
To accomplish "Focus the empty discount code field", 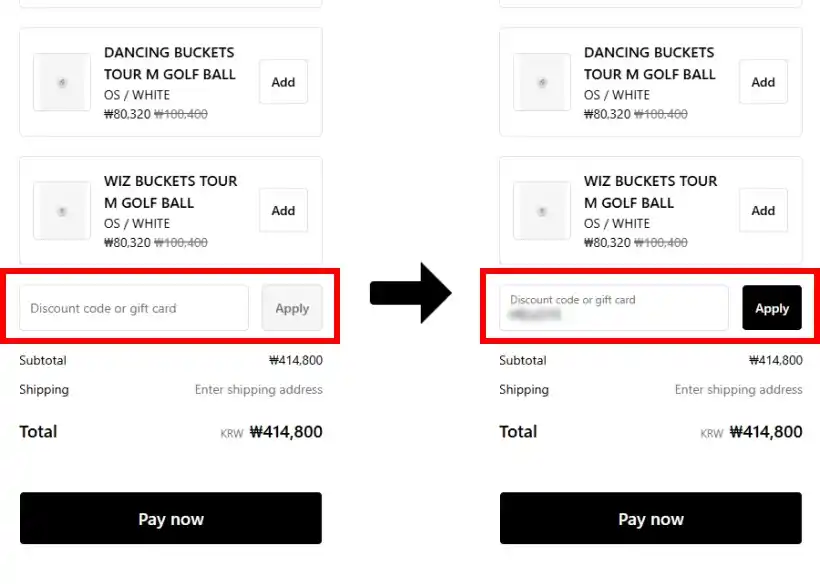I will click(x=134, y=308).
